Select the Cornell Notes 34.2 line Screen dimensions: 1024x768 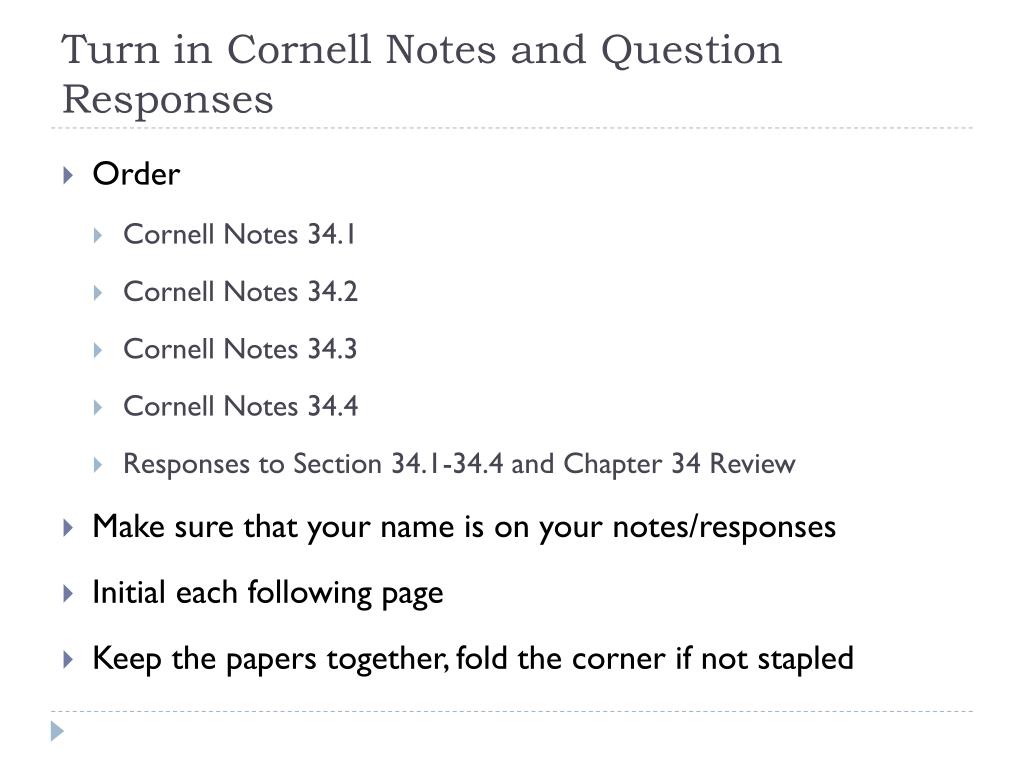pyautogui.click(x=240, y=292)
